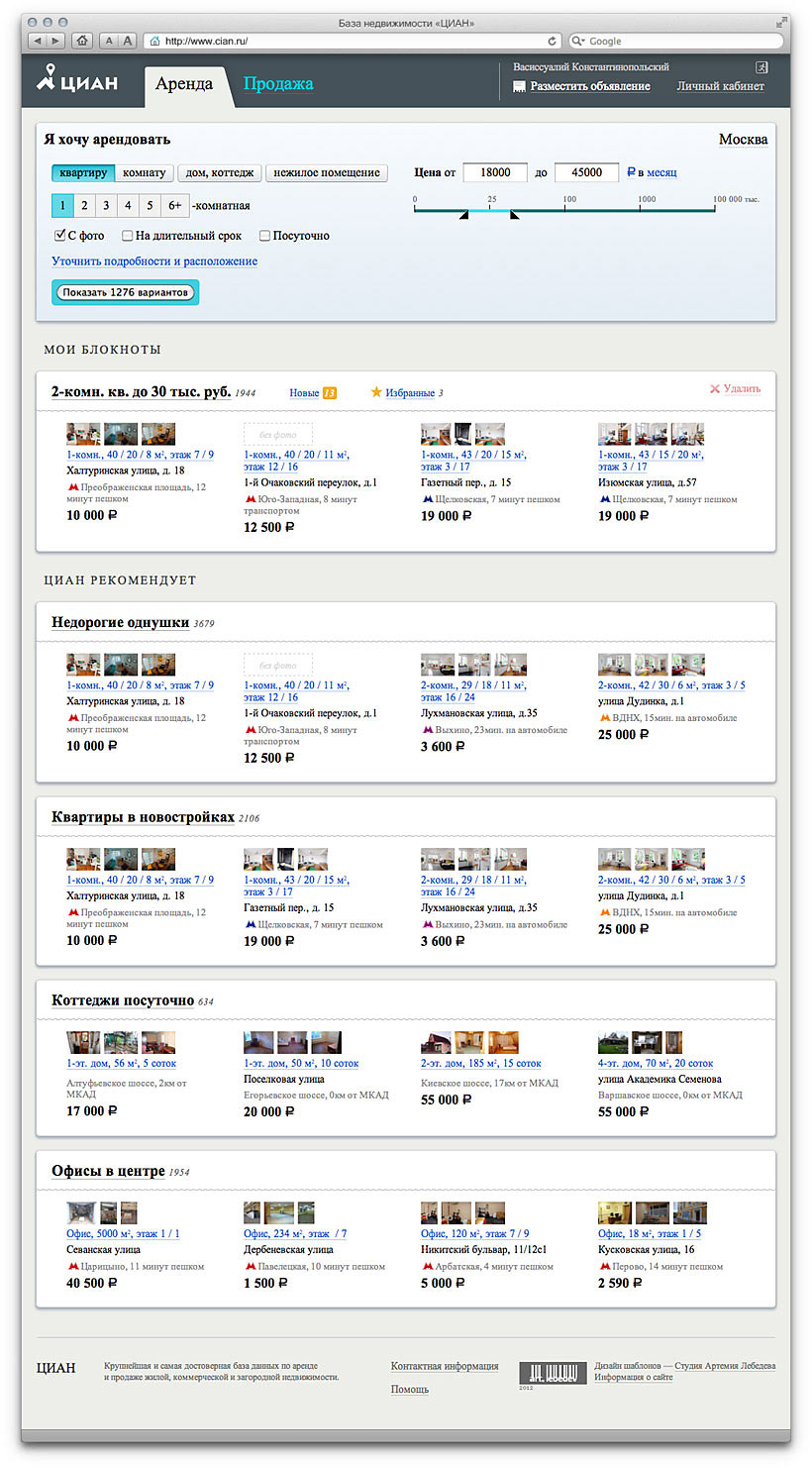Switch to the Продажа tab

click(278, 84)
